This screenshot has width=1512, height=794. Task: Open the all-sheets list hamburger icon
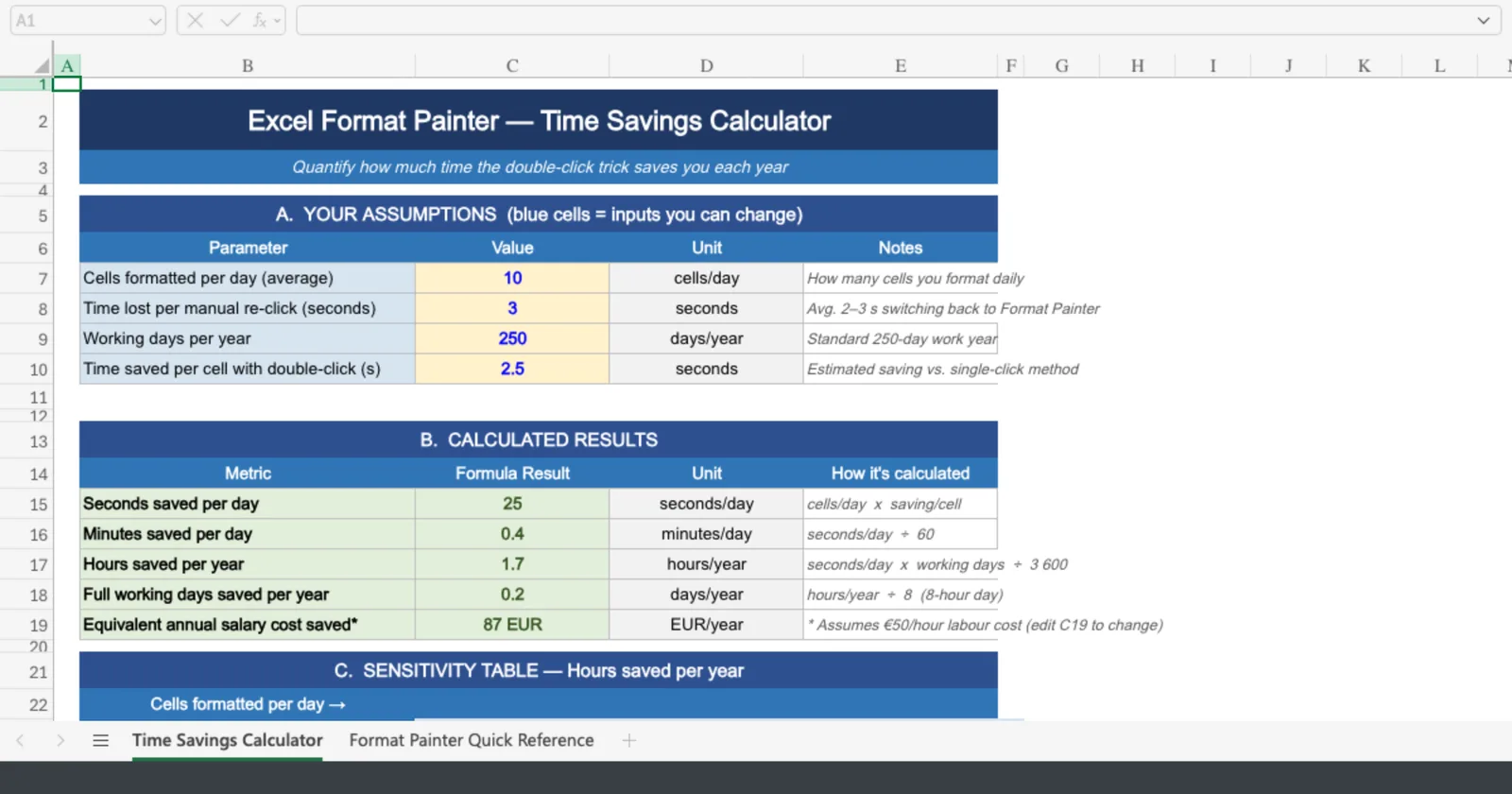100,741
